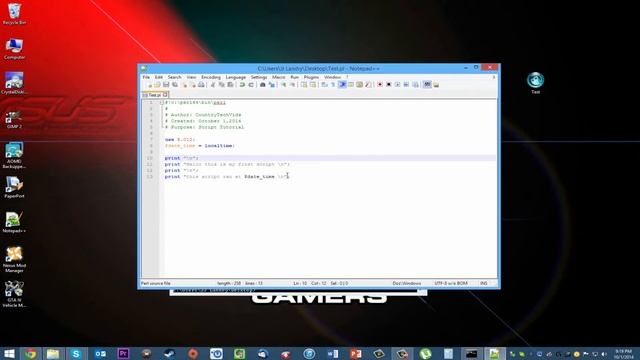
Task: Select the Test file icon on the desktop
Action: (x=535, y=83)
